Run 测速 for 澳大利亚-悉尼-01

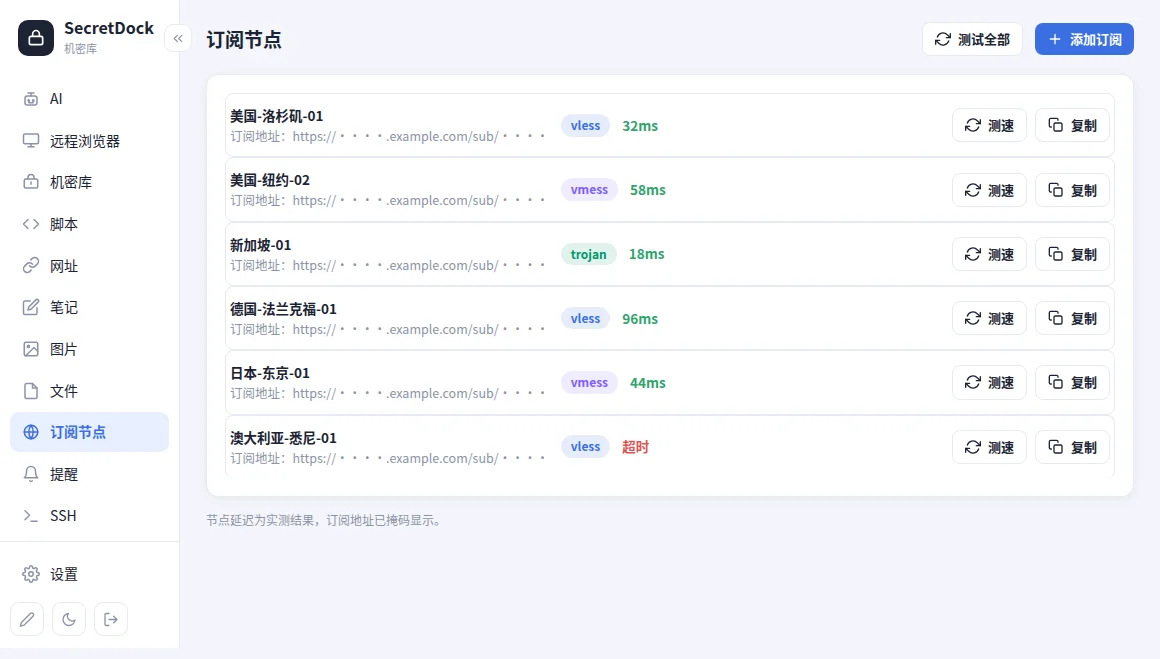point(989,447)
